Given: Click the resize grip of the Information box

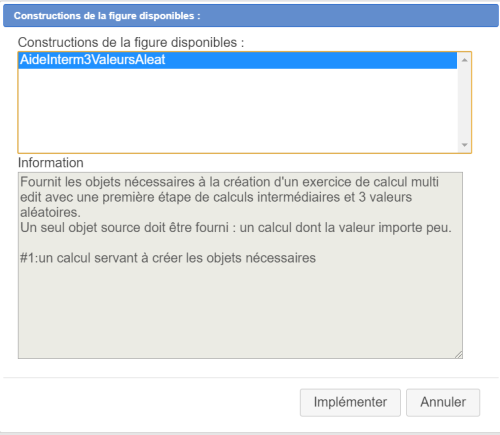Looking at the screenshot, I should click(x=459, y=355).
